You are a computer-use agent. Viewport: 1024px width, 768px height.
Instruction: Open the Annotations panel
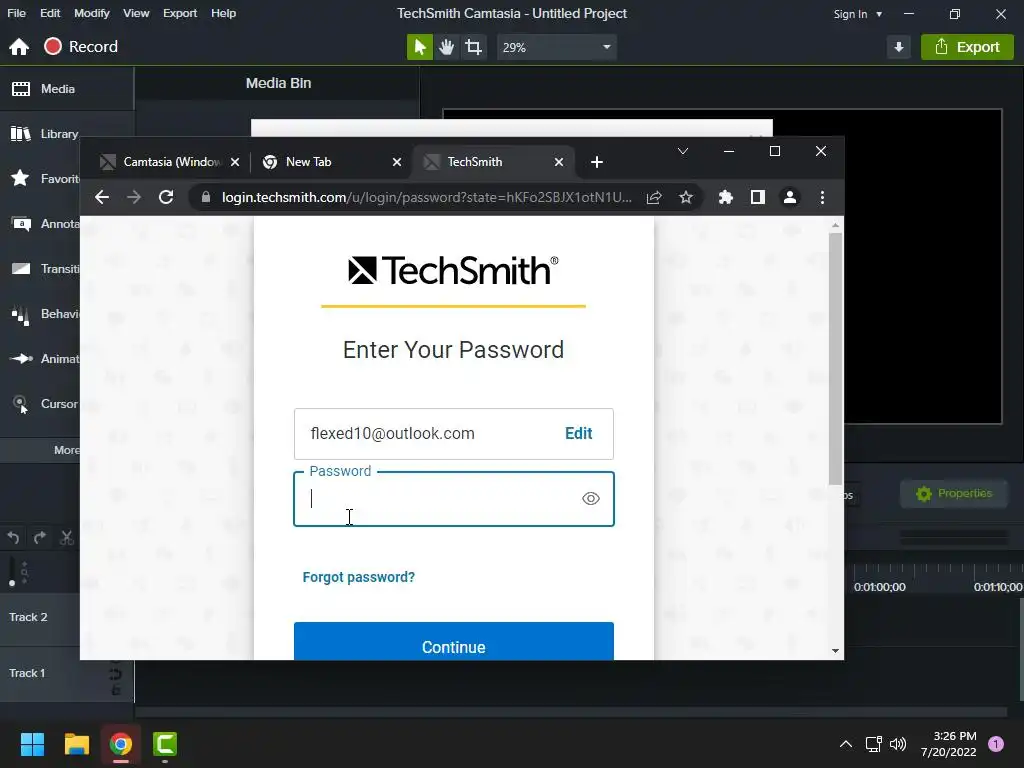pyautogui.click(x=43, y=223)
